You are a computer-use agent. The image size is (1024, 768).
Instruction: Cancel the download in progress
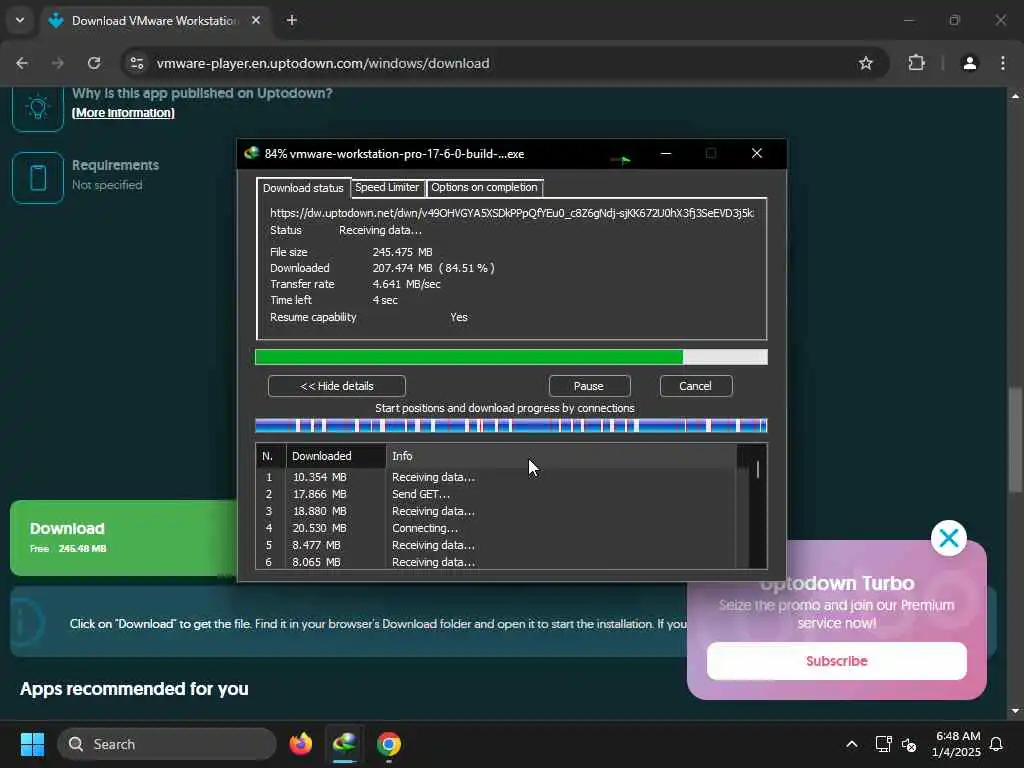click(696, 386)
